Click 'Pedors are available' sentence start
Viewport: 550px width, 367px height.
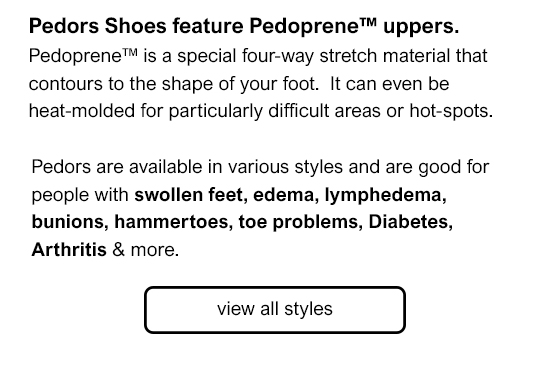(x=117, y=167)
